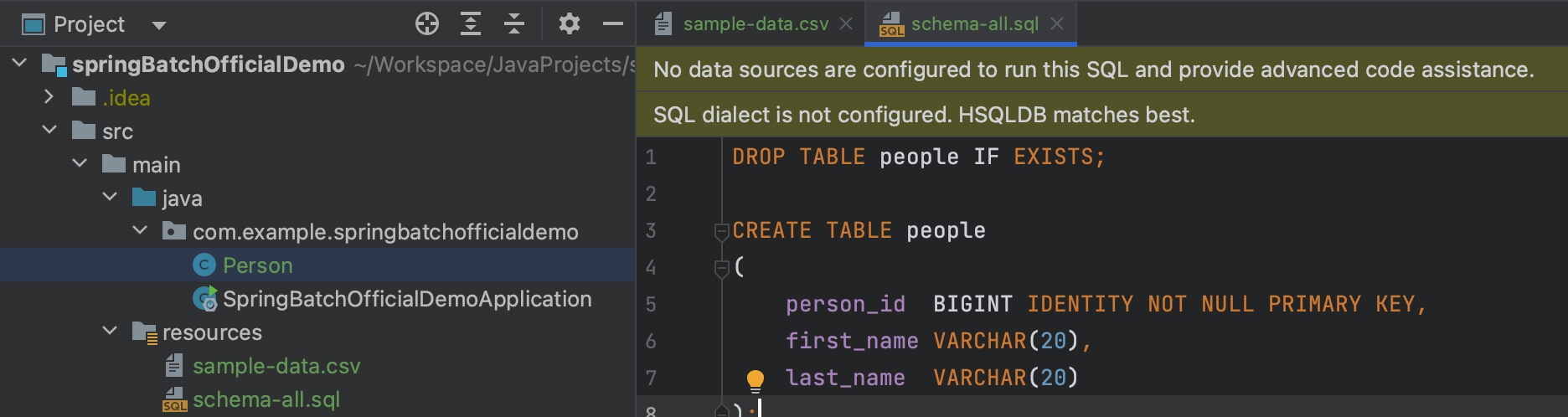Collapse the resources folder
This screenshot has width=1568, height=417.
pyautogui.click(x=110, y=332)
